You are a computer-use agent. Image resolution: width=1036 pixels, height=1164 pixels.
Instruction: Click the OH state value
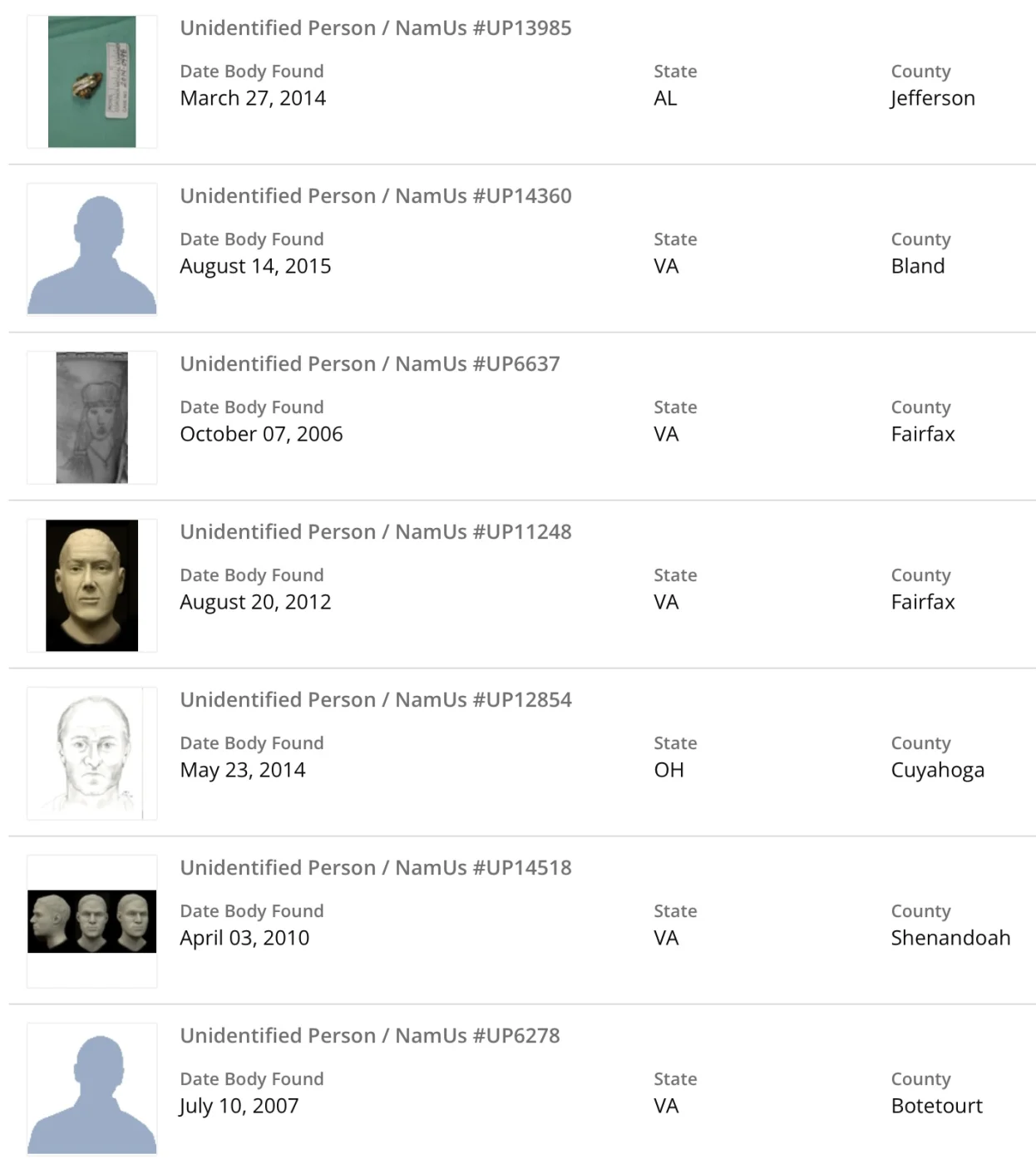668,770
